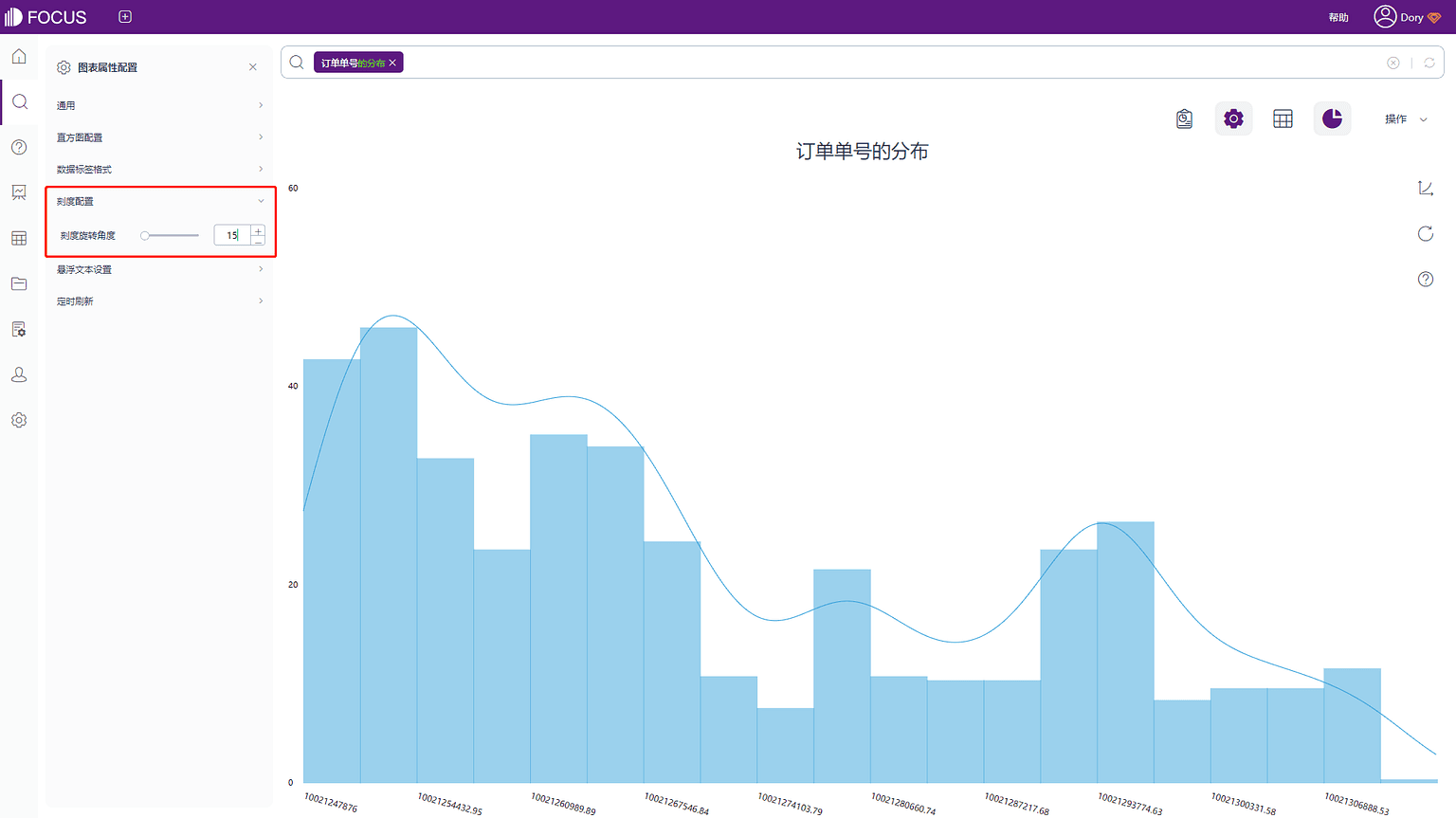Open the data table icon in sidebar
Viewport: 1456px width, 818px height.
[19, 238]
